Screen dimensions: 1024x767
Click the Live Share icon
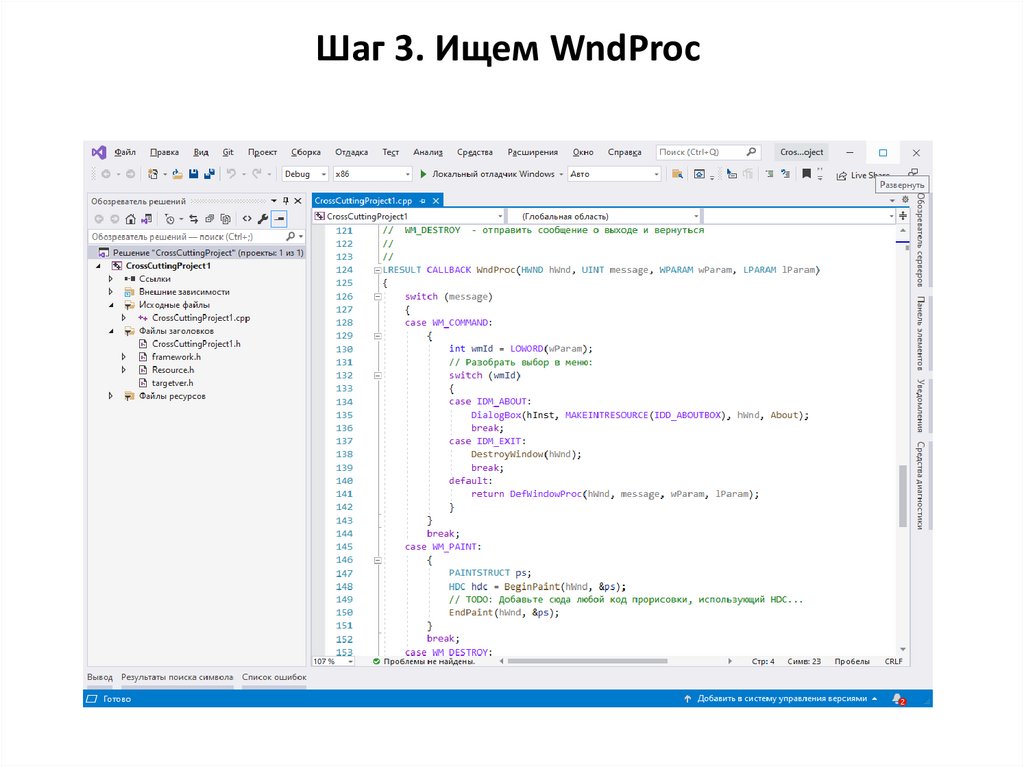(x=842, y=175)
